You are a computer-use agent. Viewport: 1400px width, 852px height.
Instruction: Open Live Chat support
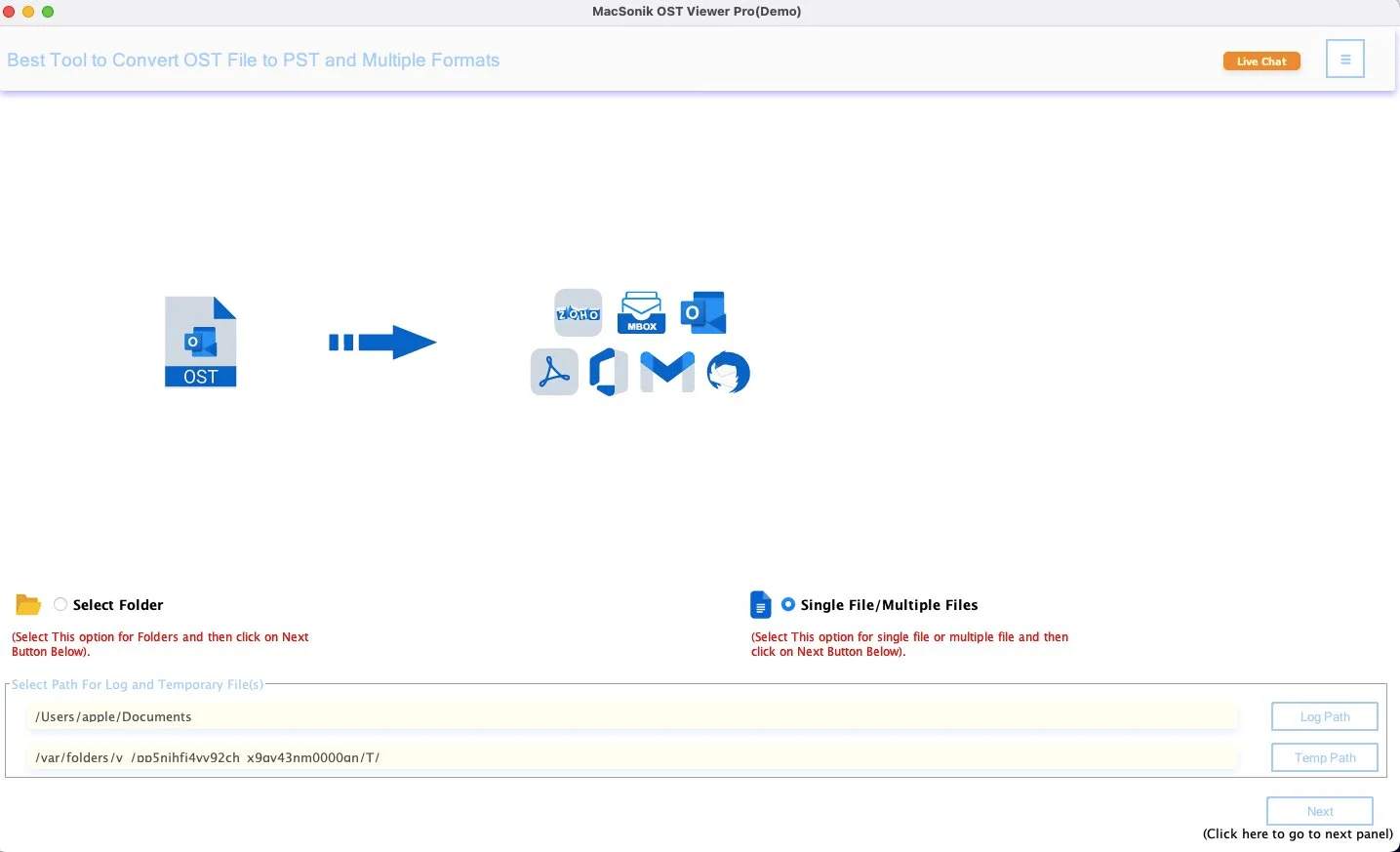point(1261,61)
